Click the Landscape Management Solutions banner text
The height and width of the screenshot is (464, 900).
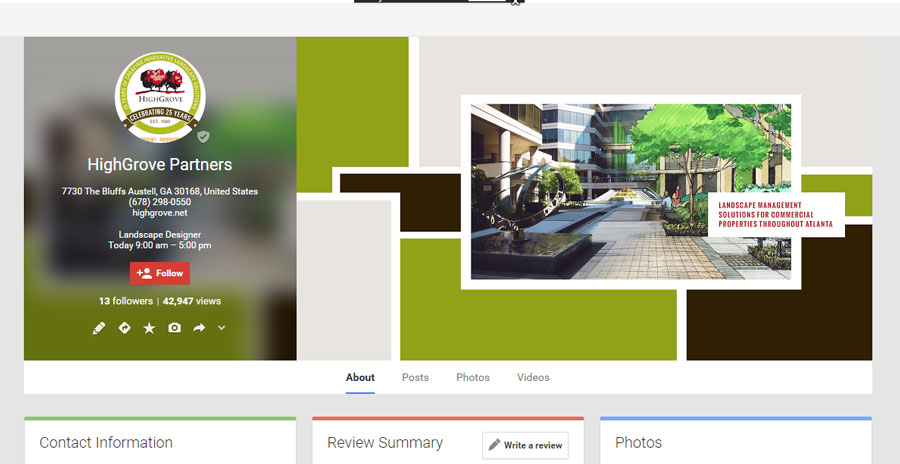pos(775,215)
